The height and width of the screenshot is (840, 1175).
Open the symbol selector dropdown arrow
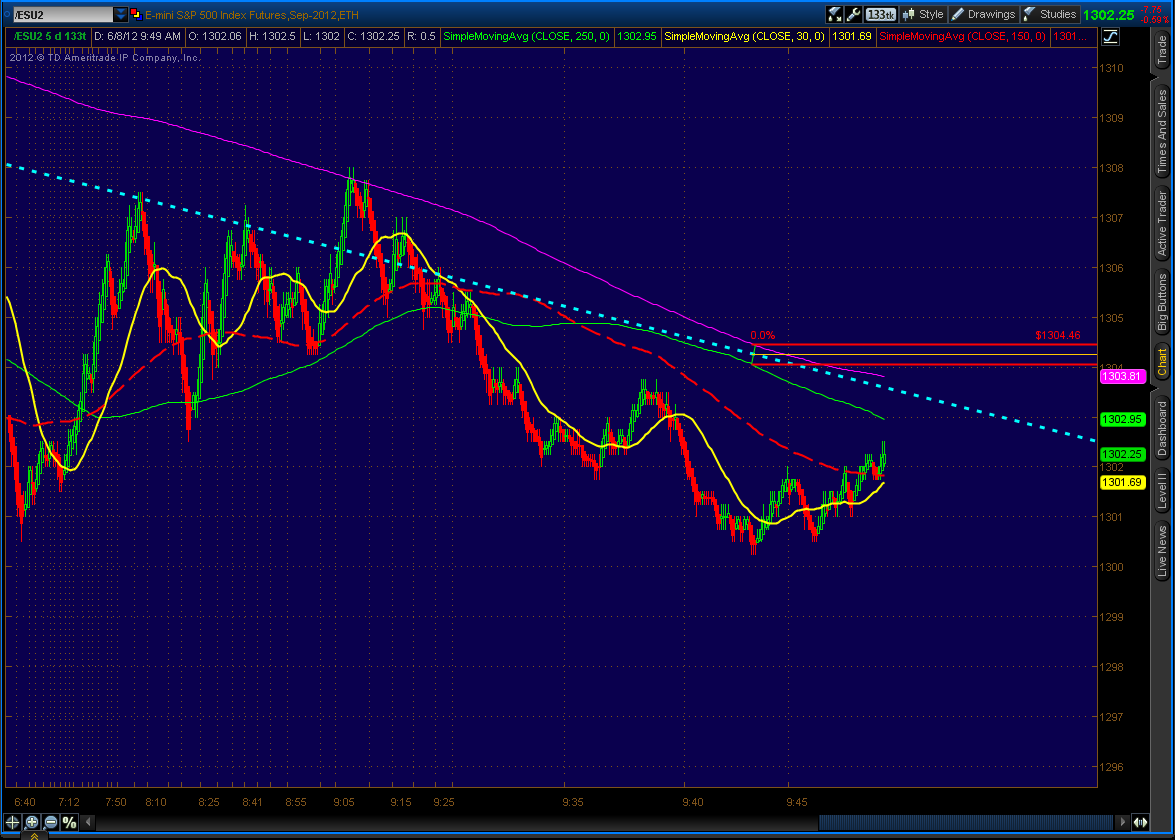pos(121,14)
